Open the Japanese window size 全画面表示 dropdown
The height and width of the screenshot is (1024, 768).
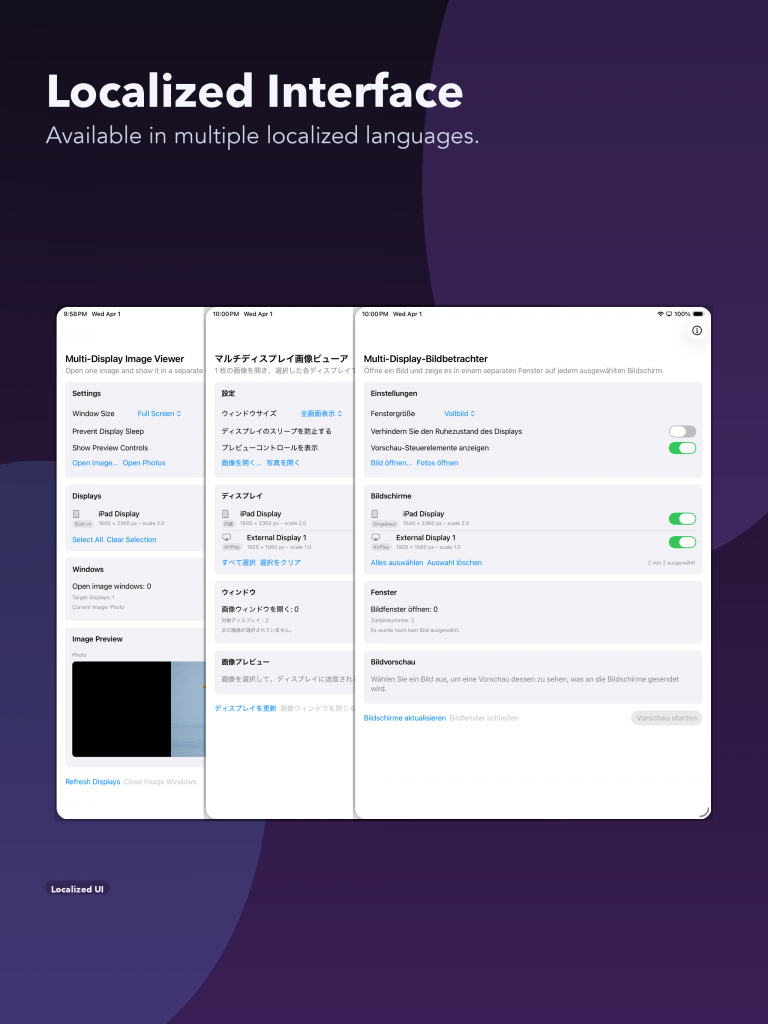tap(321, 413)
